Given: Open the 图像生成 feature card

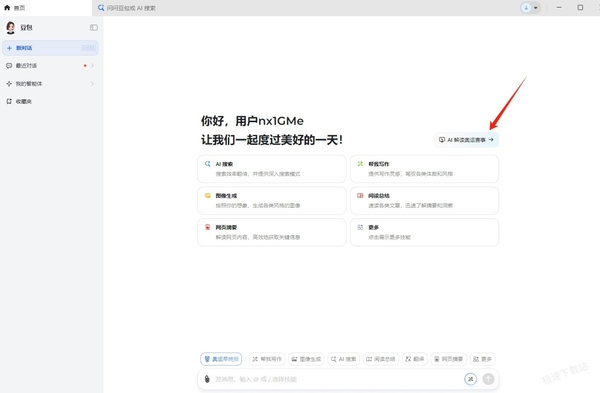Looking at the screenshot, I should point(272,201).
